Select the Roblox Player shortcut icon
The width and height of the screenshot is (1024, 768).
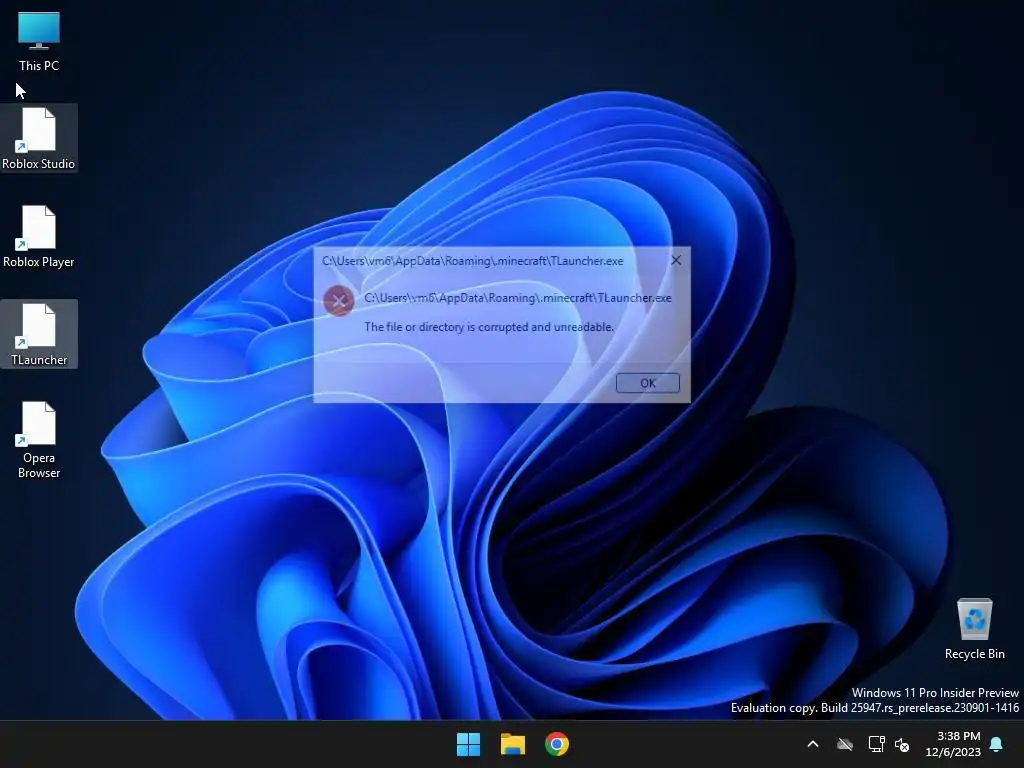(39, 236)
